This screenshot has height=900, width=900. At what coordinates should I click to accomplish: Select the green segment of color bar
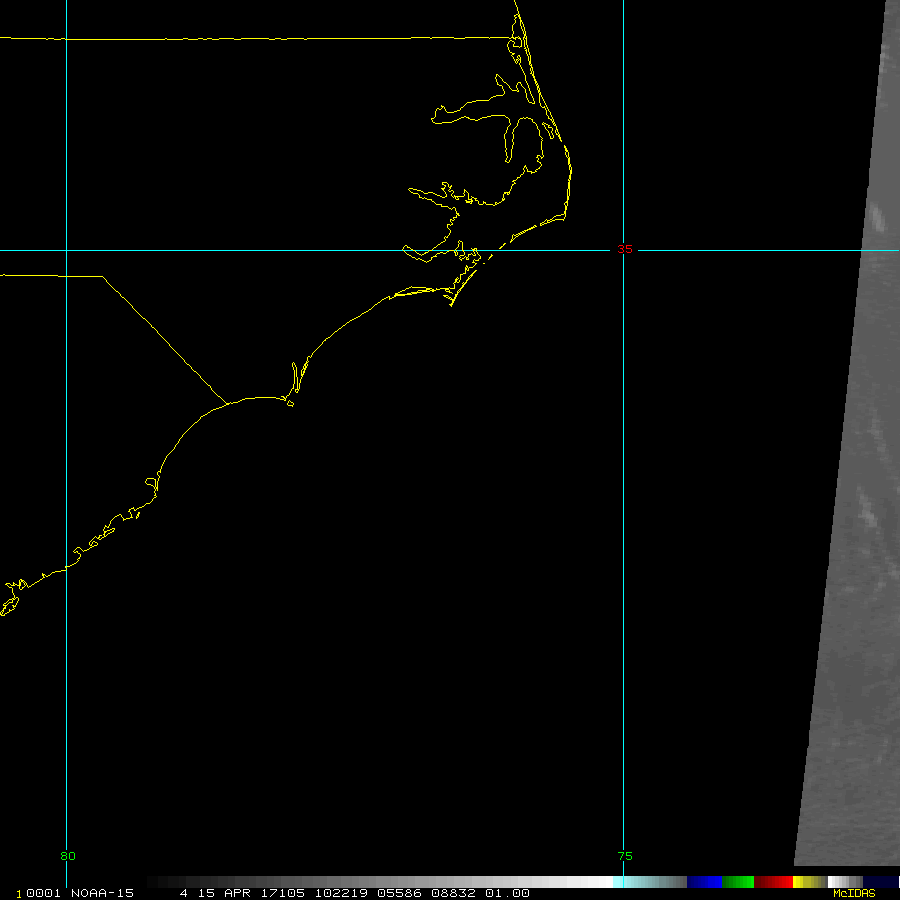[x=738, y=882]
